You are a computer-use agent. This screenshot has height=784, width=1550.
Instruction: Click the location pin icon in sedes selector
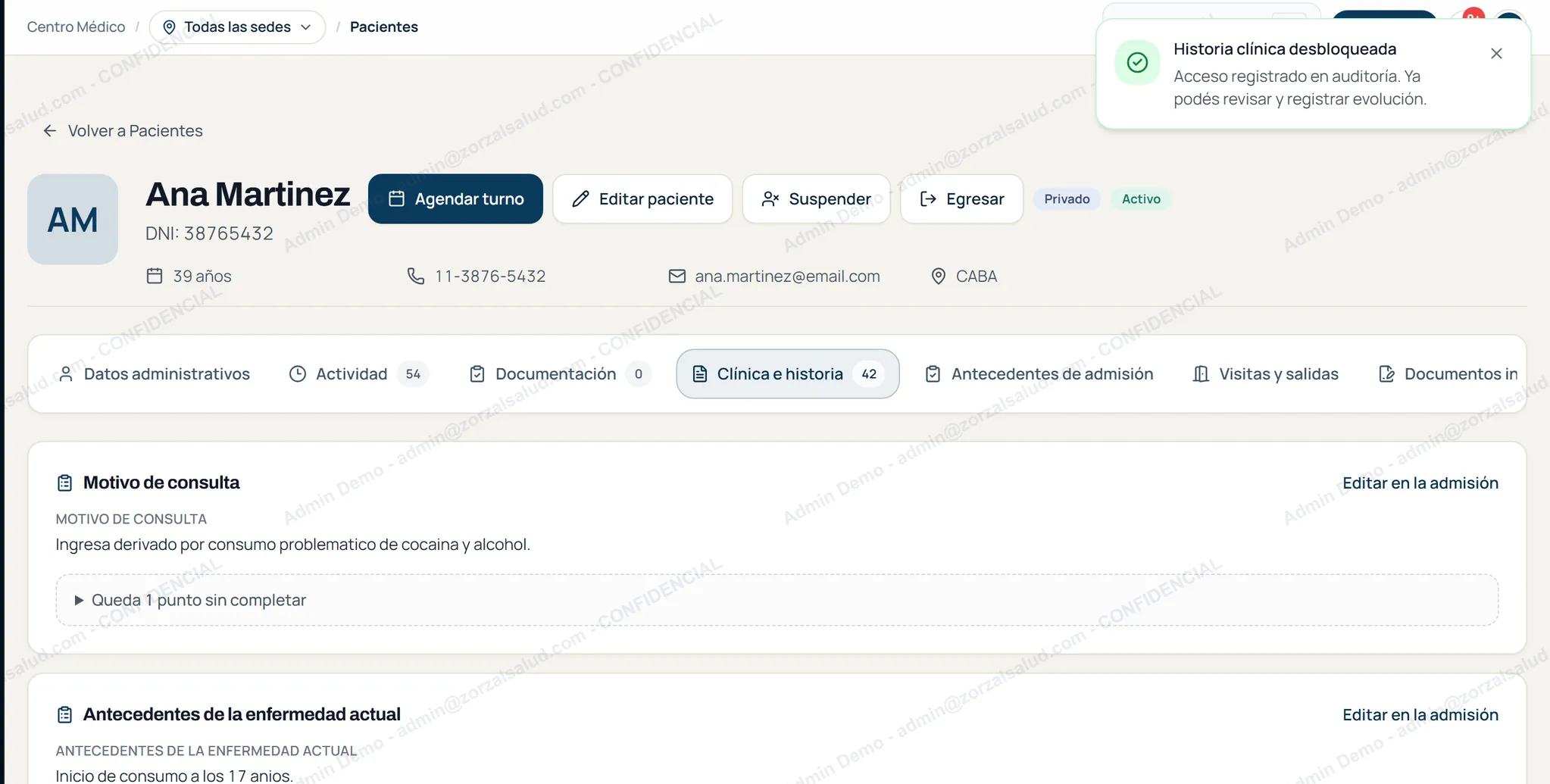click(170, 27)
